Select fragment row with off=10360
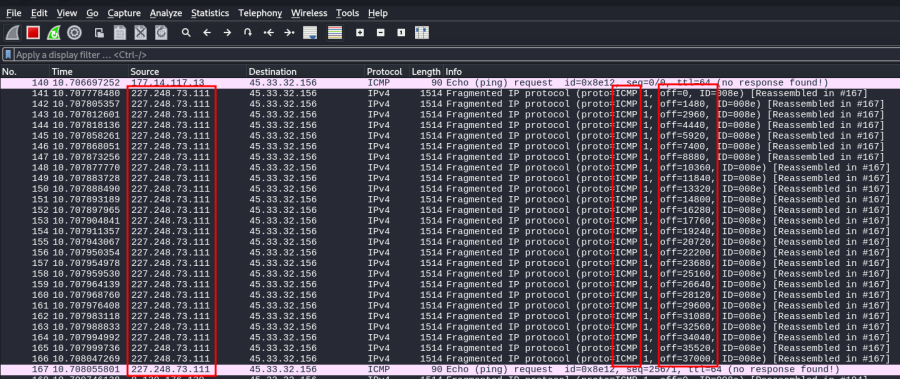 (450, 168)
